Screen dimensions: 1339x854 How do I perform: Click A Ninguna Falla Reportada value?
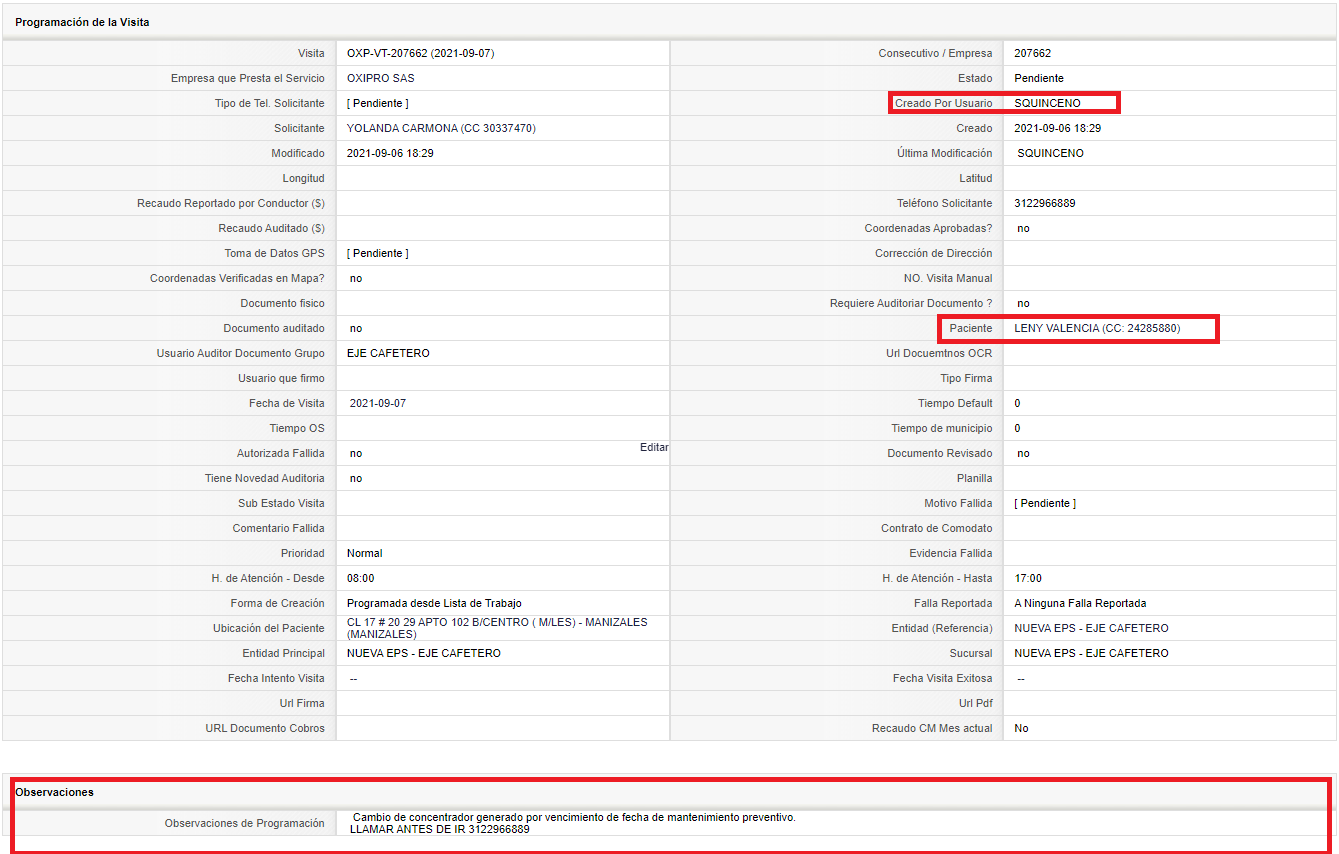coord(1080,603)
